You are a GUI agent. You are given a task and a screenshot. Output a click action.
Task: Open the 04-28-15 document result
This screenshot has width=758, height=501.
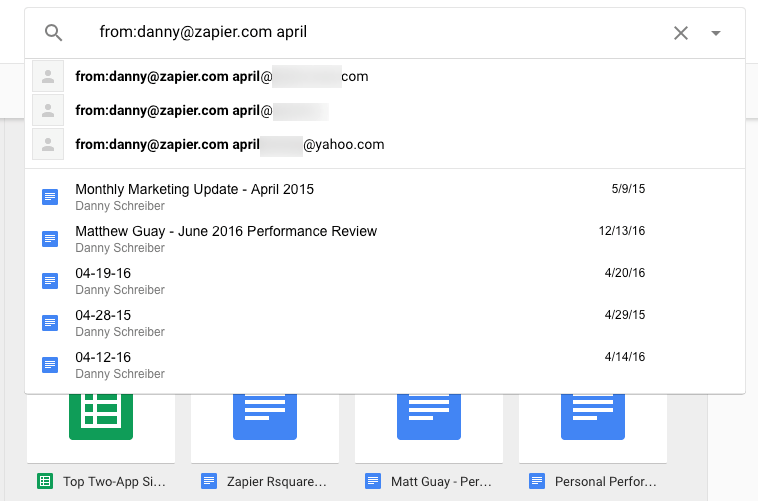[103, 315]
